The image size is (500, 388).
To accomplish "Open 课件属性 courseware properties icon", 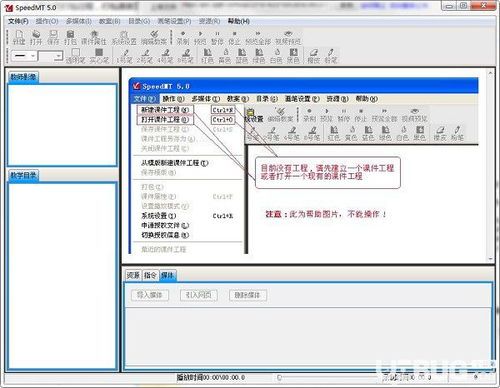I will coord(94,37).
